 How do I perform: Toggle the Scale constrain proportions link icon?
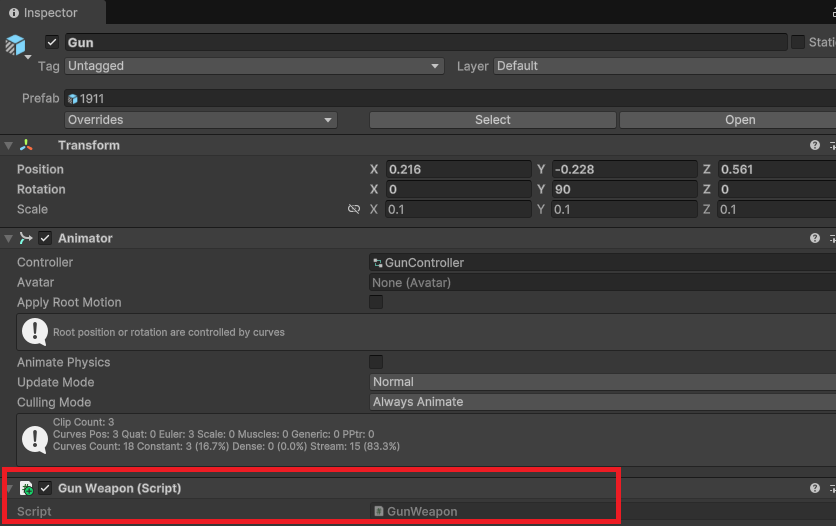[x=353, y=209]
